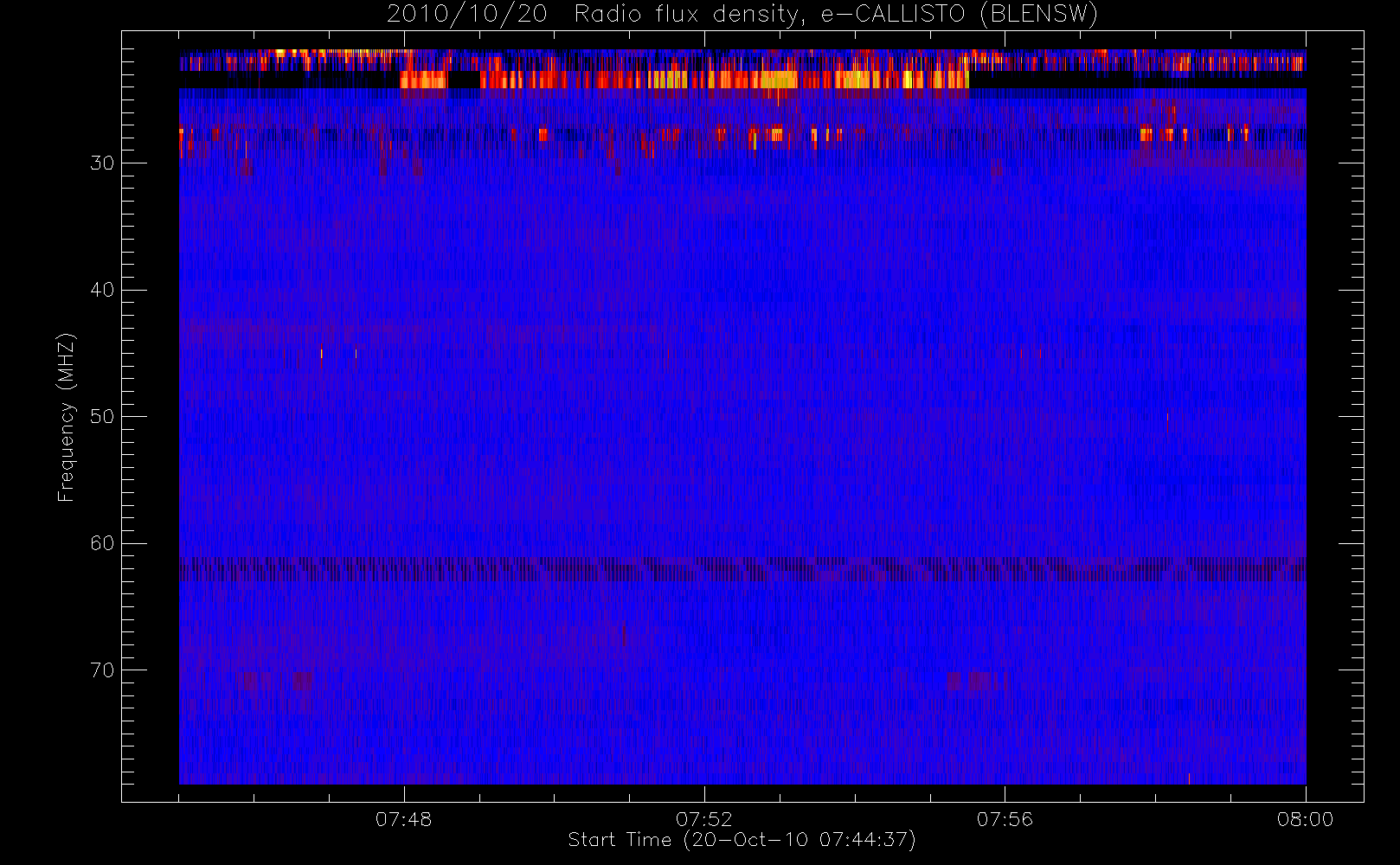Click the 30 frequency tick label

point(102,163)
